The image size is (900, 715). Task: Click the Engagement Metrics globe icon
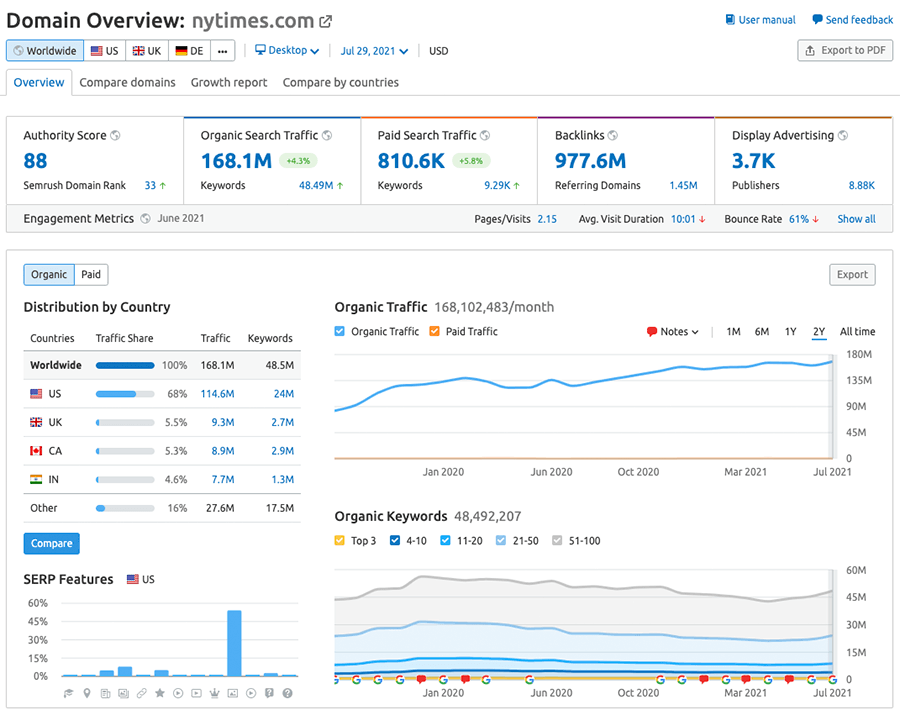click(146, 219)
